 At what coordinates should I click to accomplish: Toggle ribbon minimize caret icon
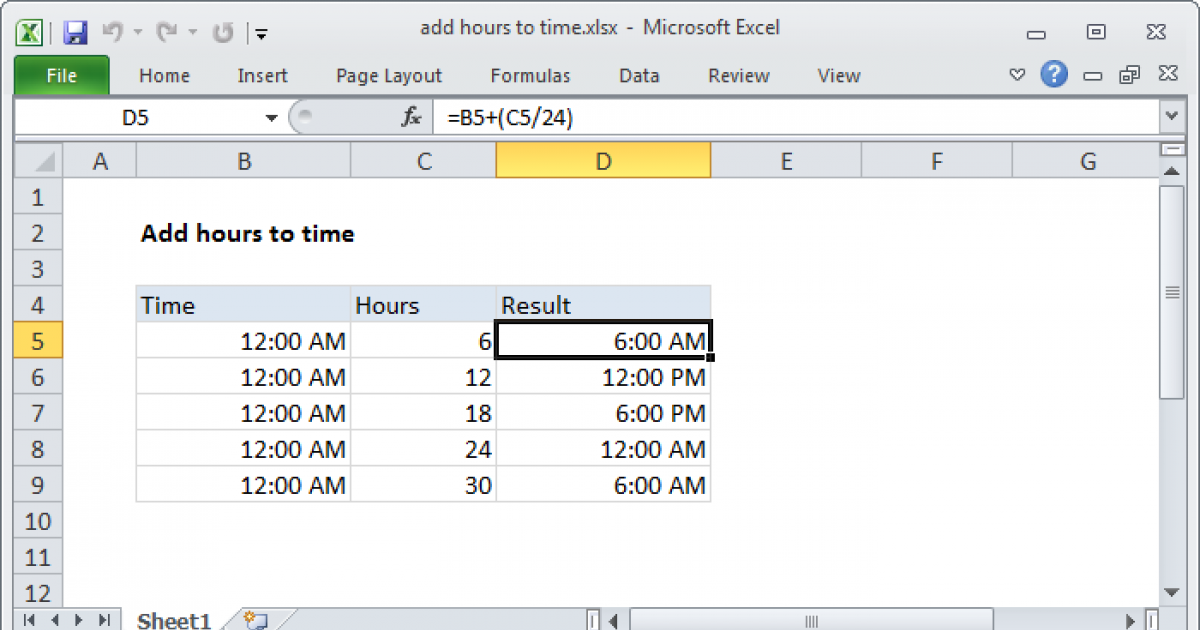(x=1018, y=75)
